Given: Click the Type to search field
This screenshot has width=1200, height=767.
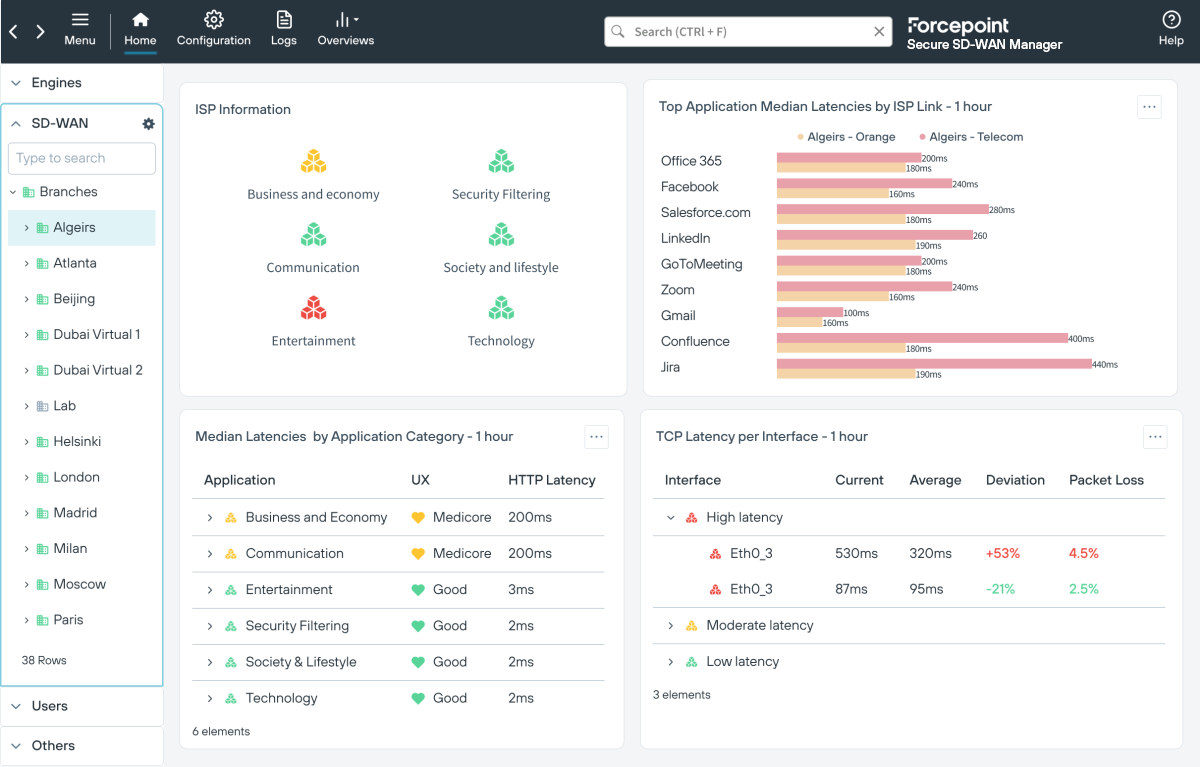Looking at the screenshot, I should click(x=82, y=158).
